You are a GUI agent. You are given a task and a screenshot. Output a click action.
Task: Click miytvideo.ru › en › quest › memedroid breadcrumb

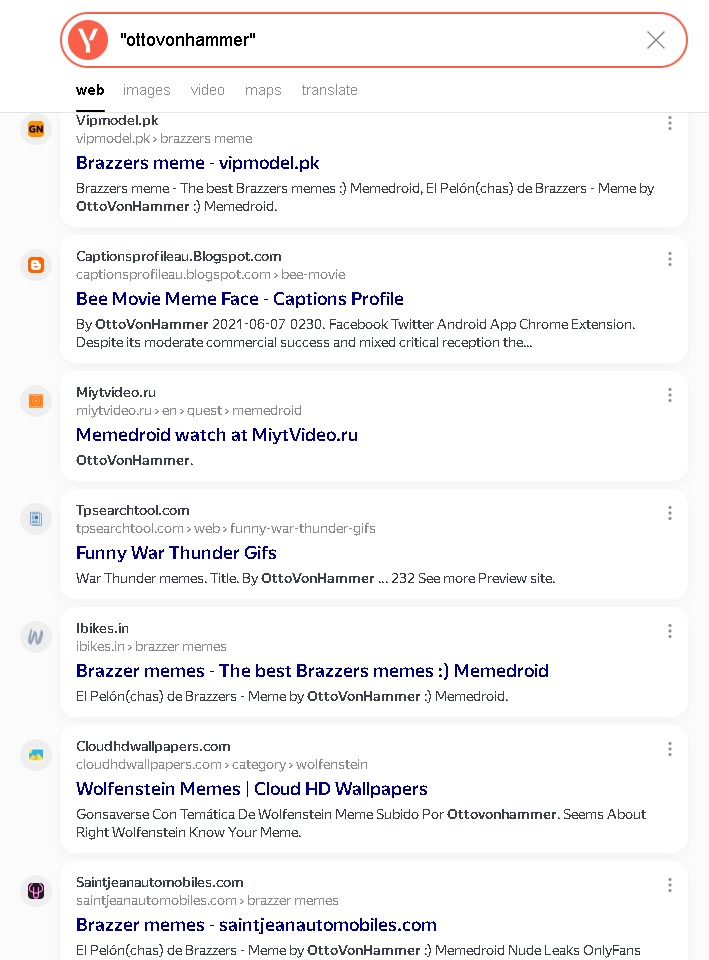tap(189, 410)
